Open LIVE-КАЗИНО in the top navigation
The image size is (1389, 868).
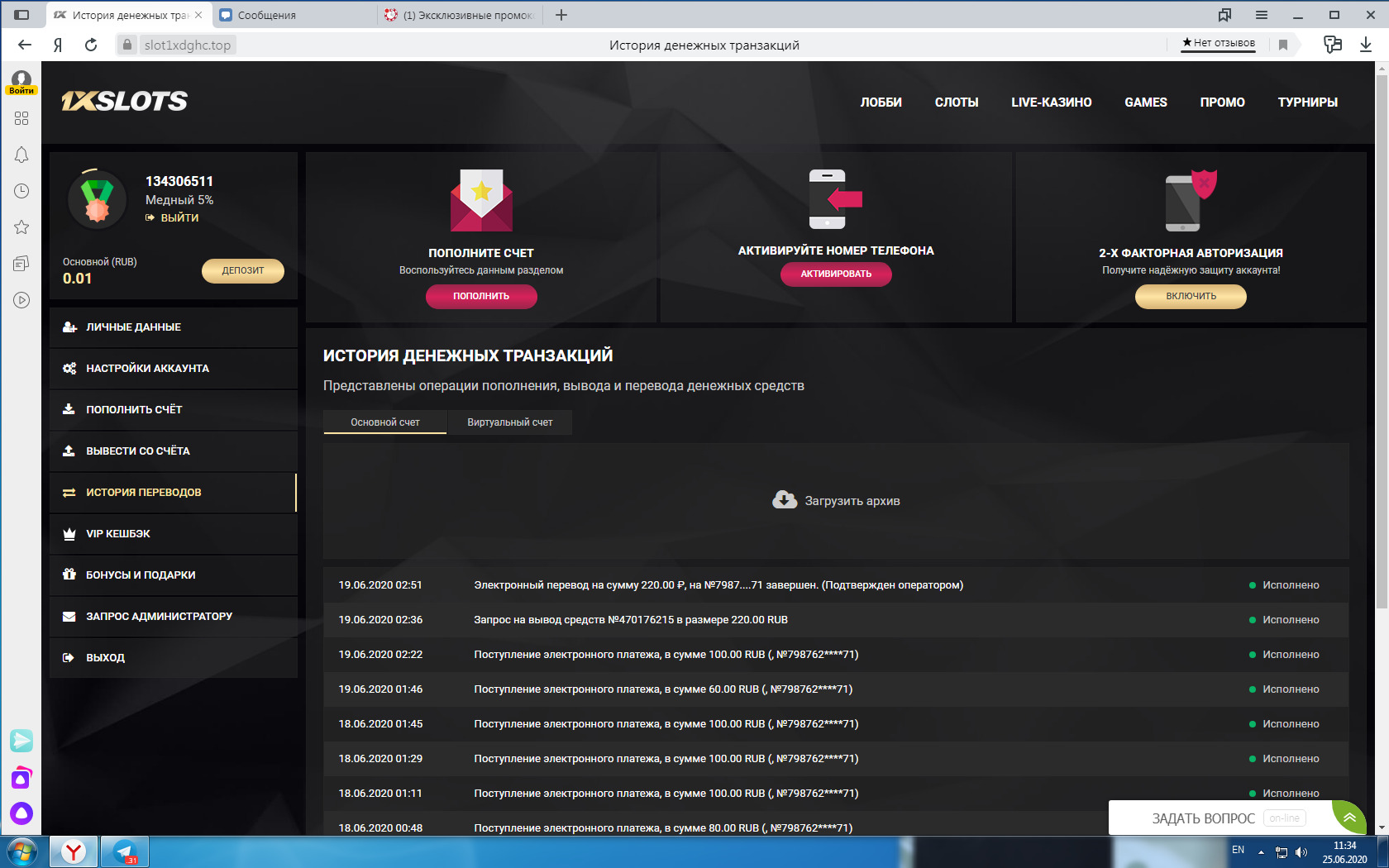tap(1051, 103)
